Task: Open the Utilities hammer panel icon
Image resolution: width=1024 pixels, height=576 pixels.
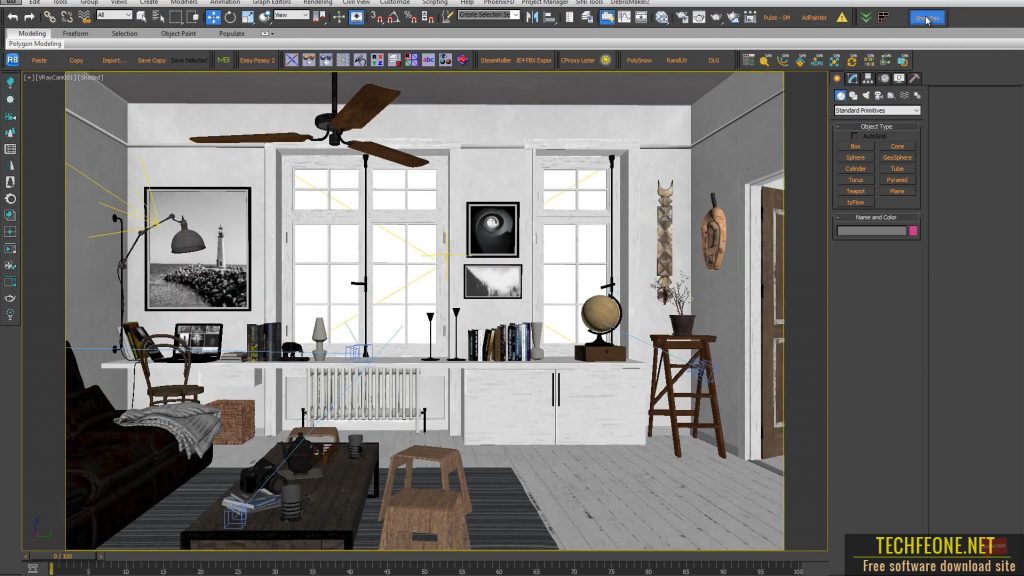Action: pos(914,78)
